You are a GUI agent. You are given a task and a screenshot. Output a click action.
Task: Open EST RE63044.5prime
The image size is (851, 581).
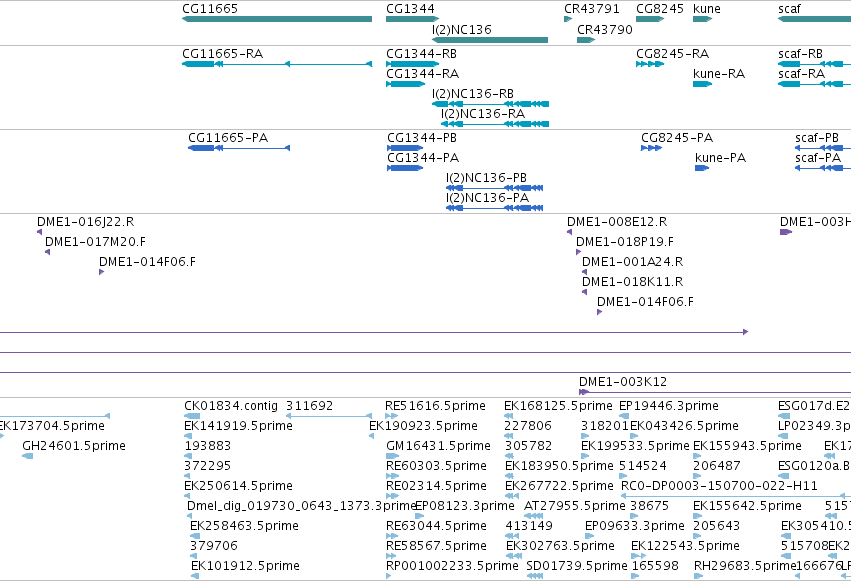coord(436,526)
